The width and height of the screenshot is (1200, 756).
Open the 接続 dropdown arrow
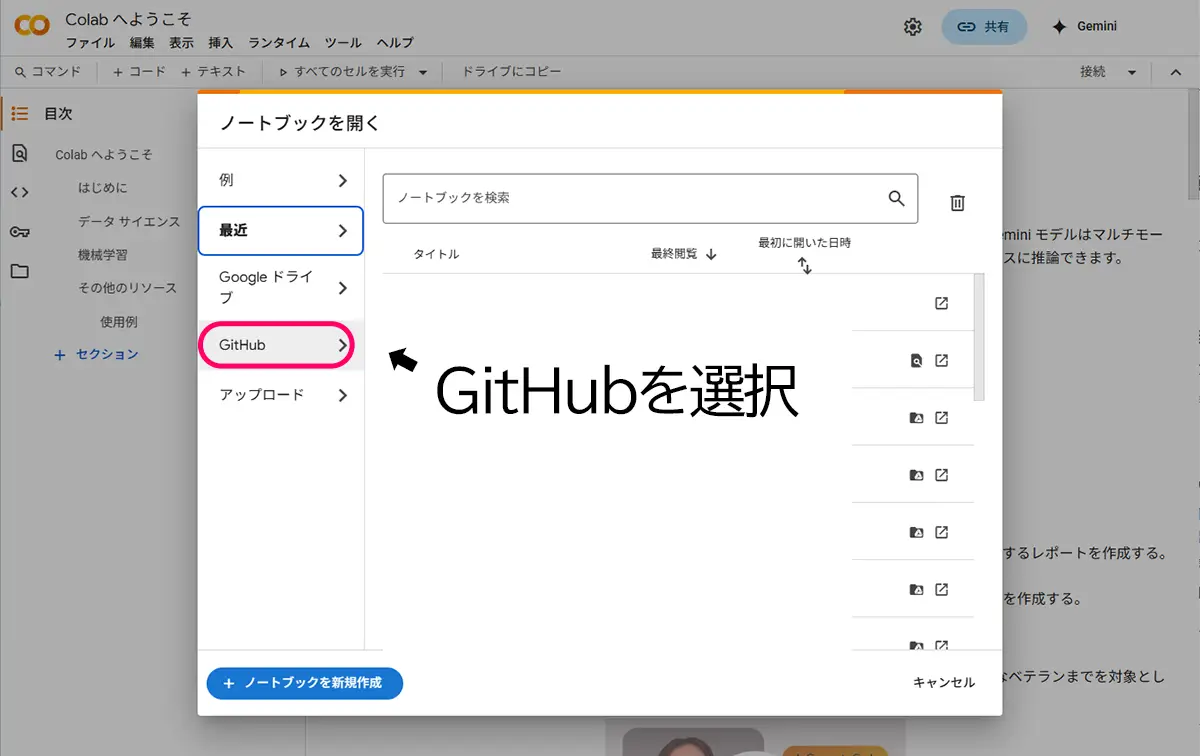[x=1132, y=72]
